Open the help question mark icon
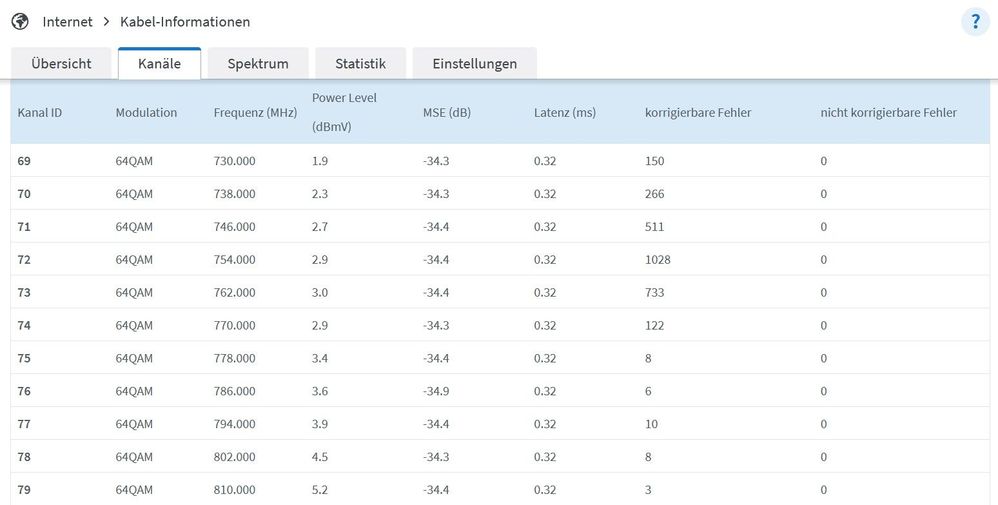The height and width of the screenshot is (505, 998). tap(975, 22)
